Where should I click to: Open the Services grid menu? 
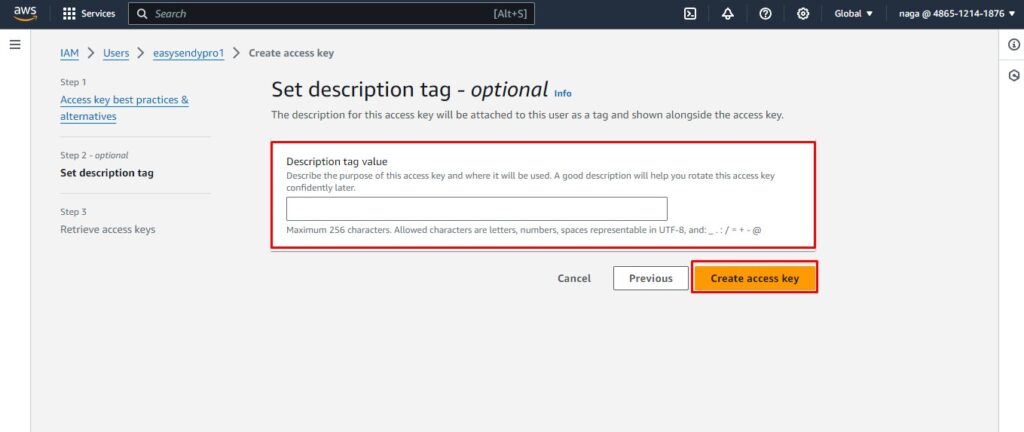coord(89,14)
